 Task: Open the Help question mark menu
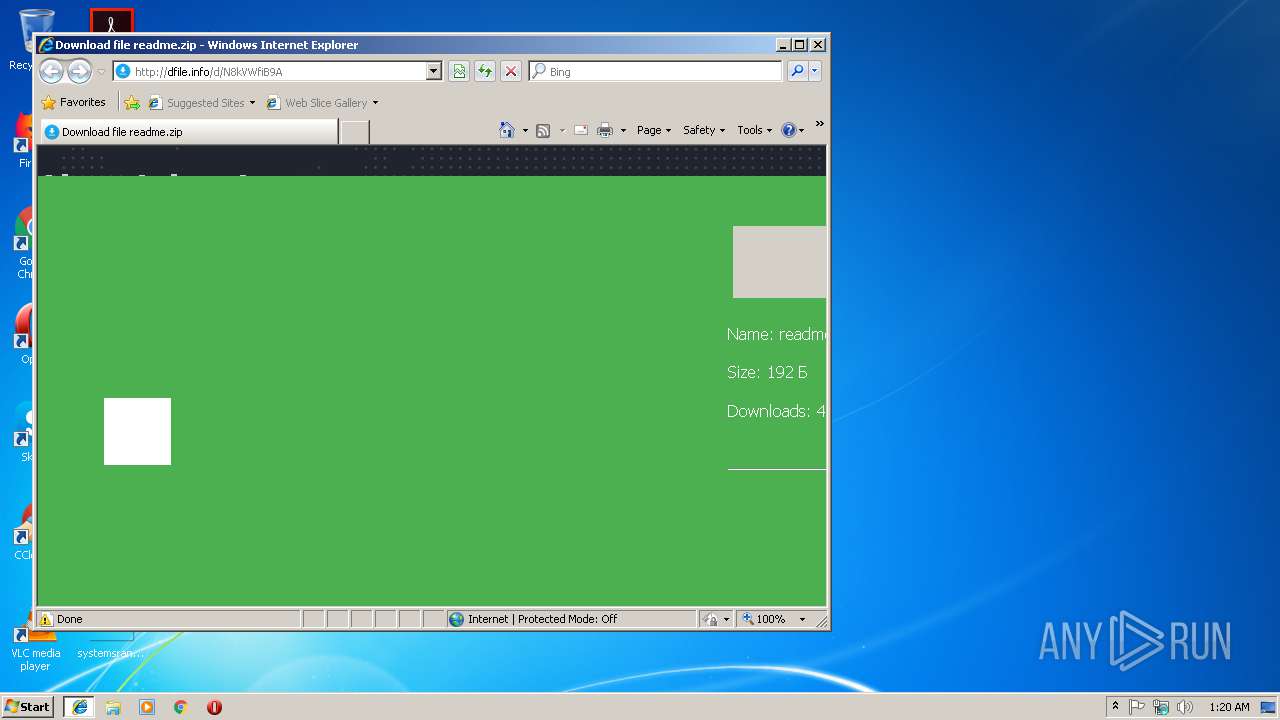point(793,130)
